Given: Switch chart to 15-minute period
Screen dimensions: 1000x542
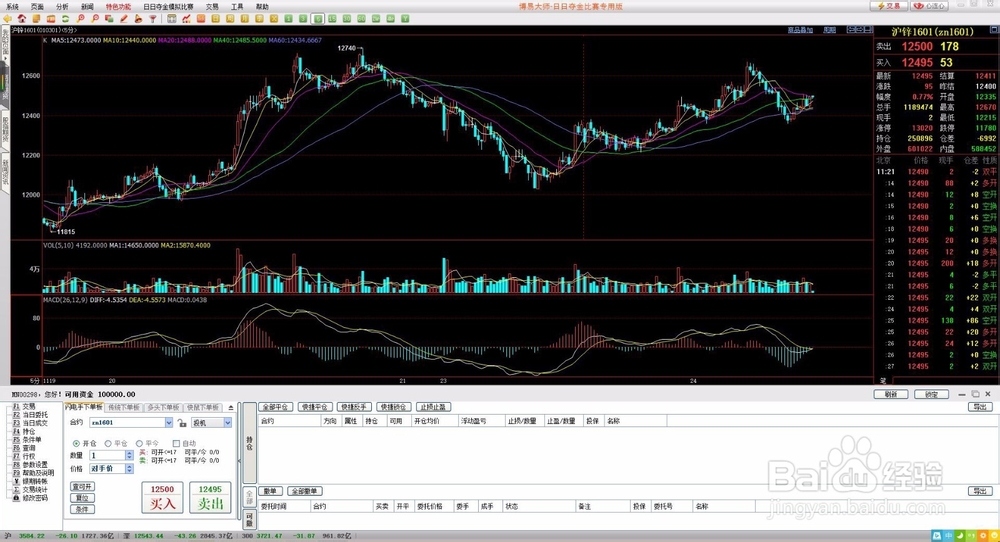Looking at the screenshot, I should [332, 19].
